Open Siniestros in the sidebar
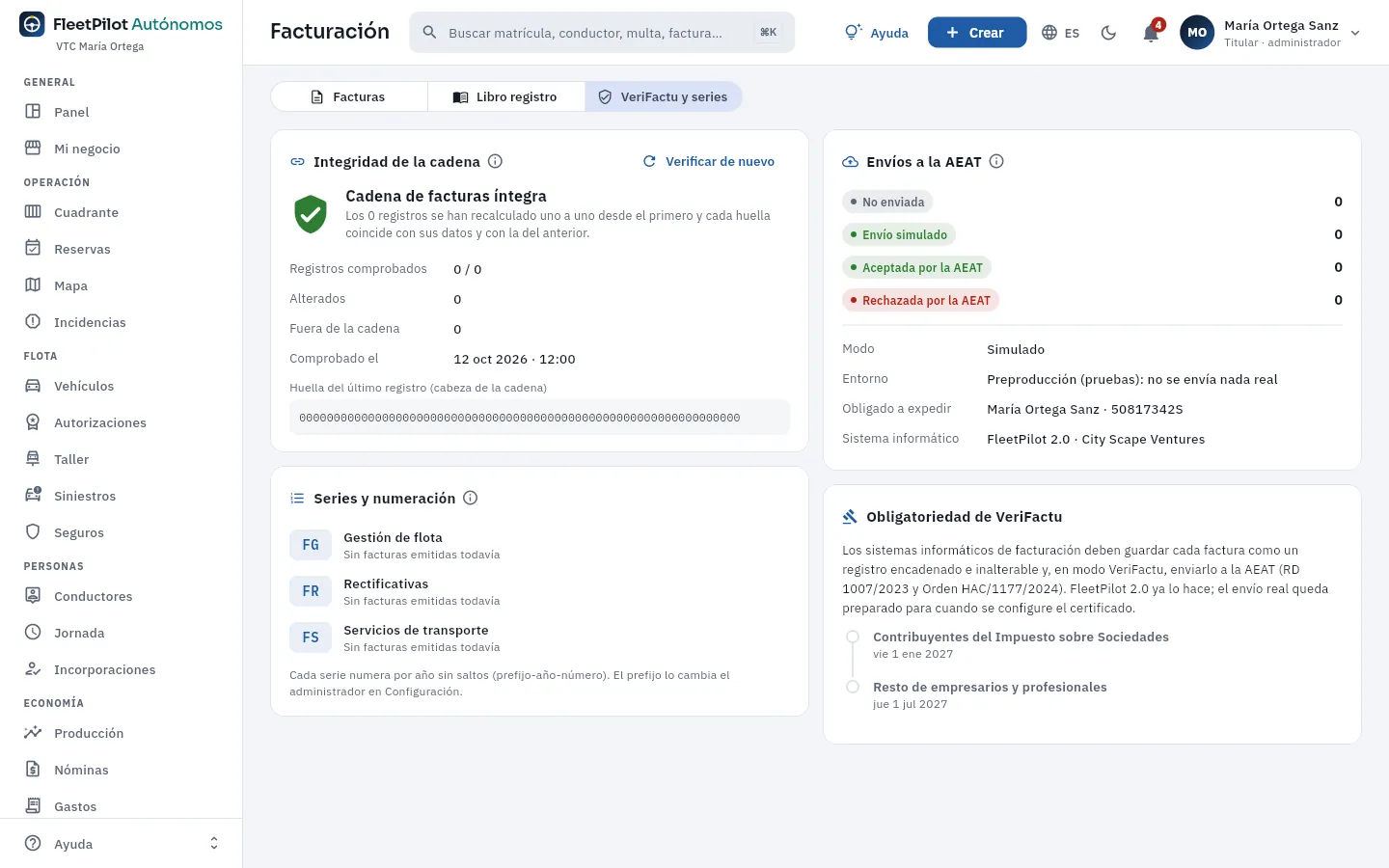 pyautogui.click(x=121, y=496)
